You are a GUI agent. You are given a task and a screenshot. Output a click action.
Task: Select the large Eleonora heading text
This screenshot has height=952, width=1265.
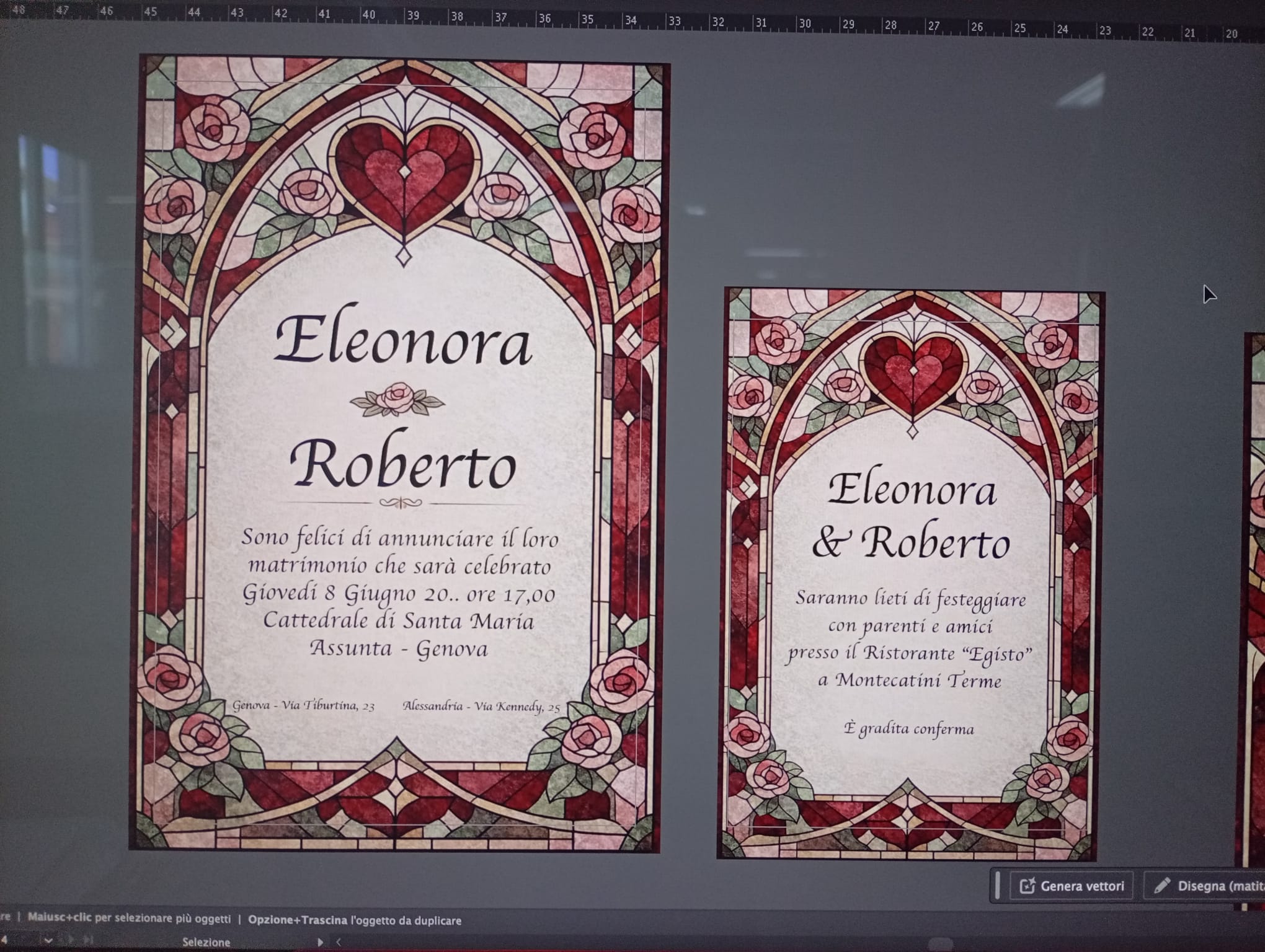403,341
